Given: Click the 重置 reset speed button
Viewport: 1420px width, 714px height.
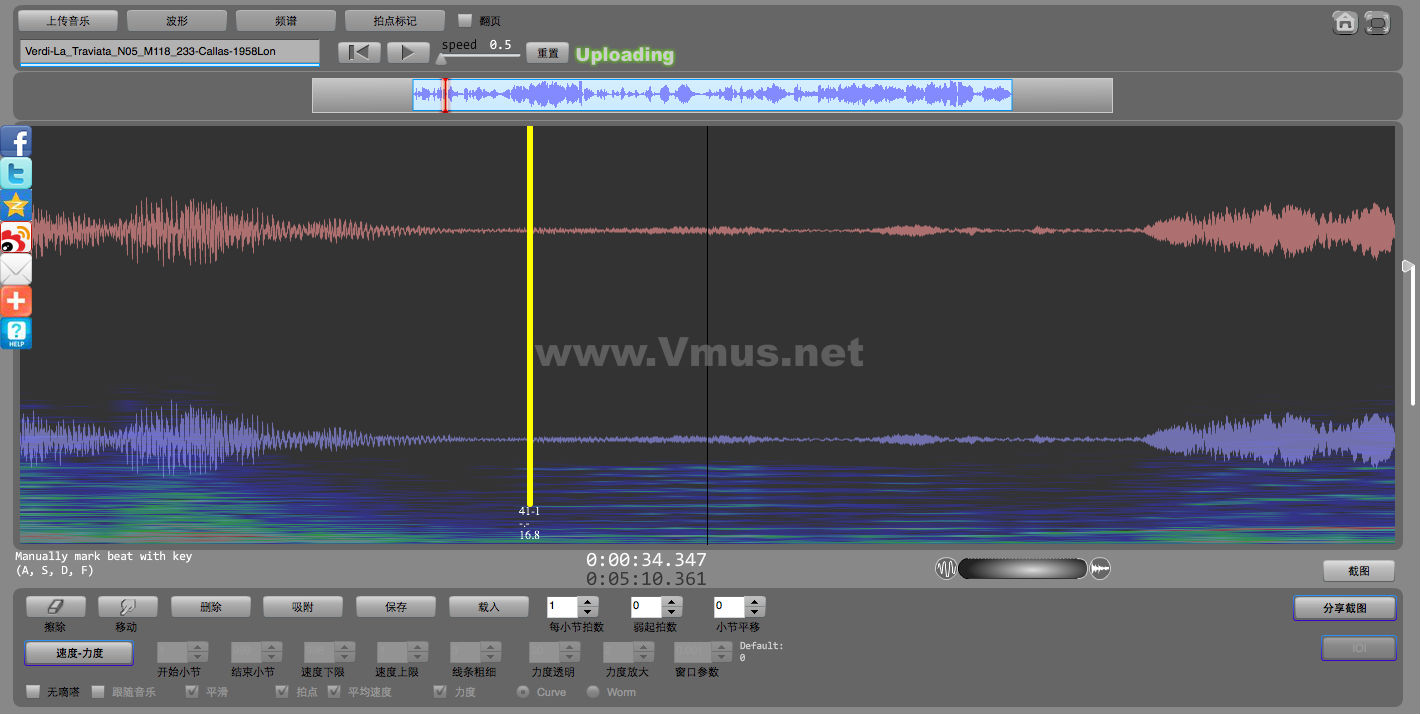Looking at the screenshot, I should pos(548,53).
